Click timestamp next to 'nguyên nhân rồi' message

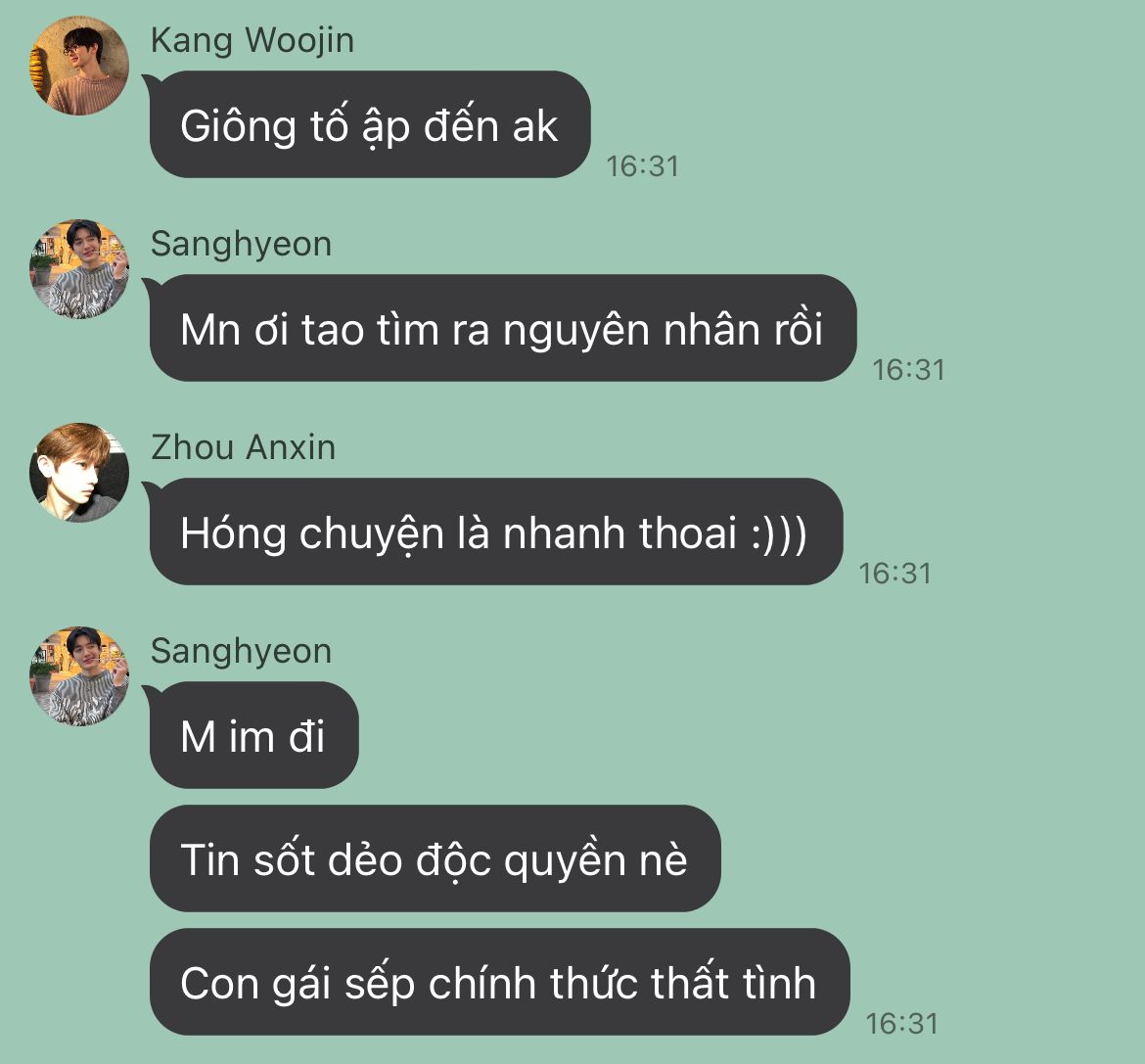click(x=908, y=370)
